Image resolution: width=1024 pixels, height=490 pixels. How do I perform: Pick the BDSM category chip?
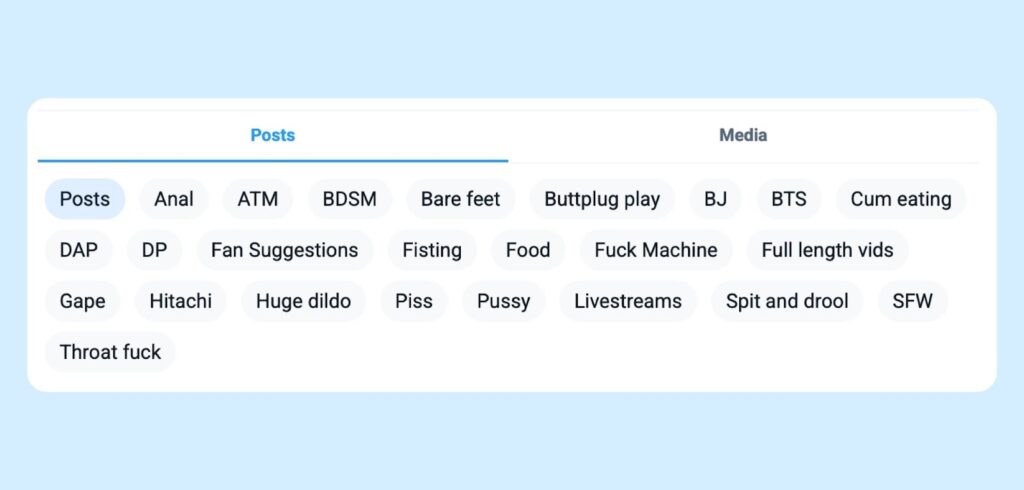349,199
